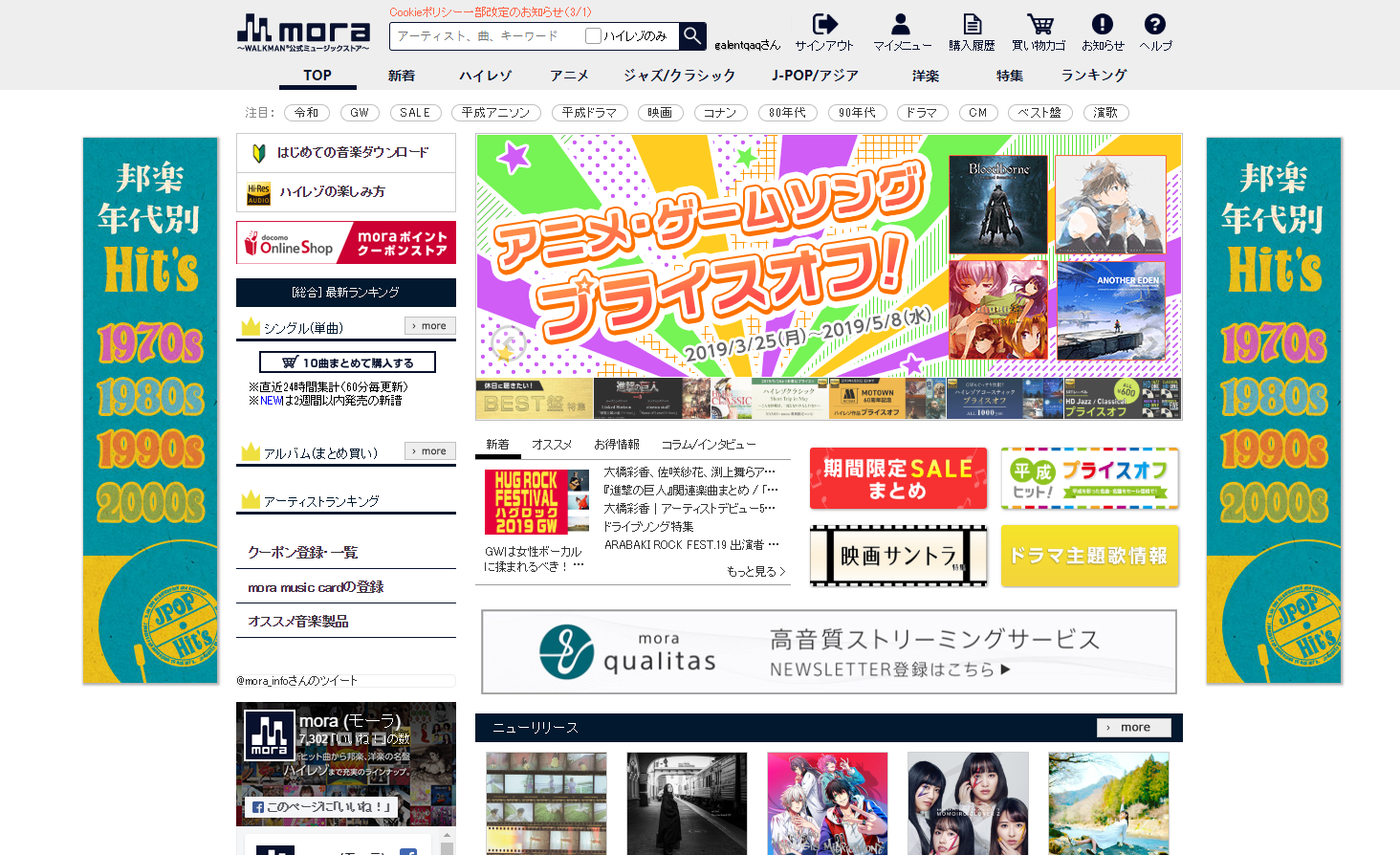Click the crown icon beside アルバム
The image size is (1400, 855).
[x=251, y=452]
